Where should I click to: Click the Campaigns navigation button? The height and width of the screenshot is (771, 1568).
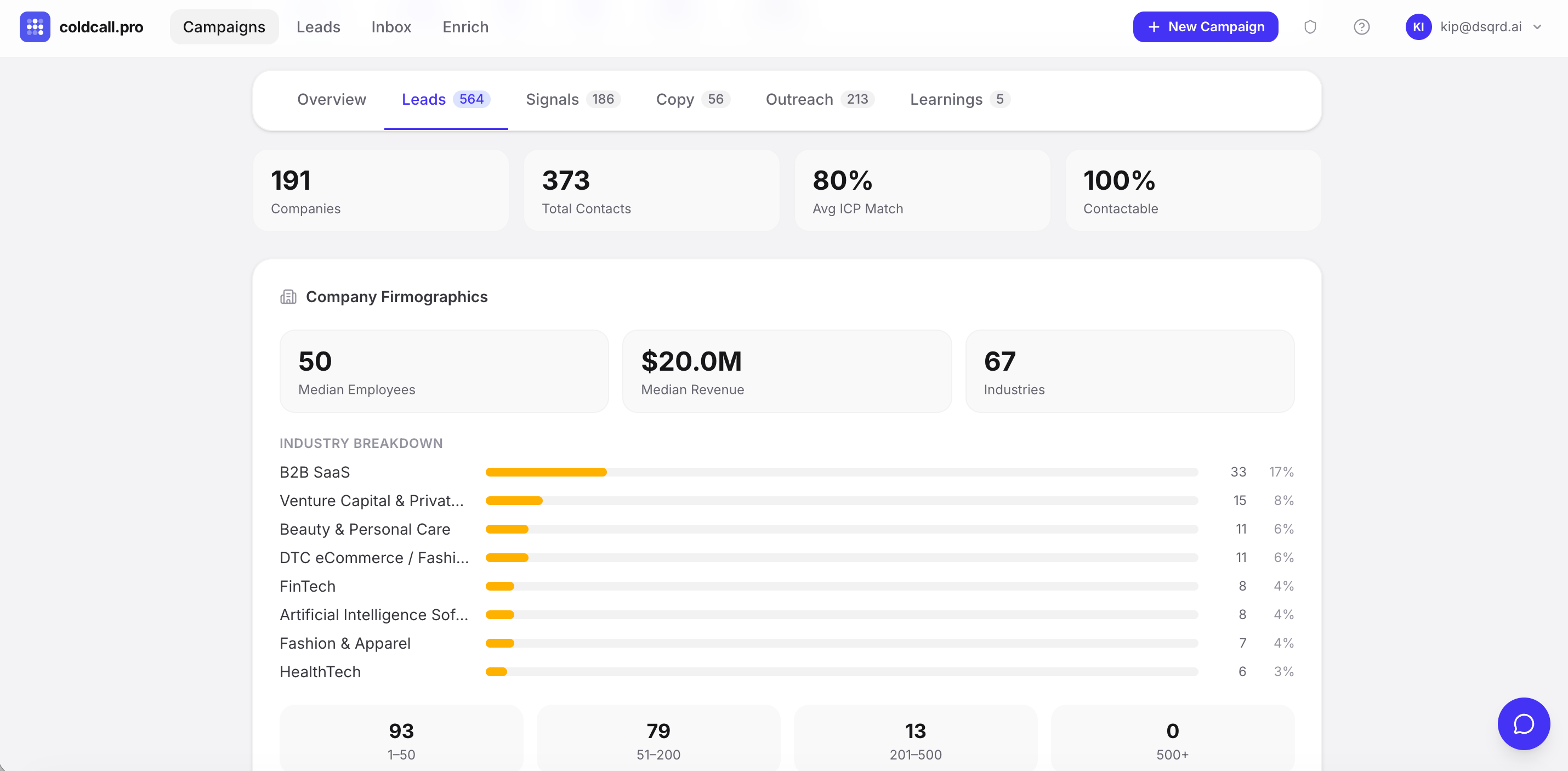pyautogui.click(x=223, y=27)
